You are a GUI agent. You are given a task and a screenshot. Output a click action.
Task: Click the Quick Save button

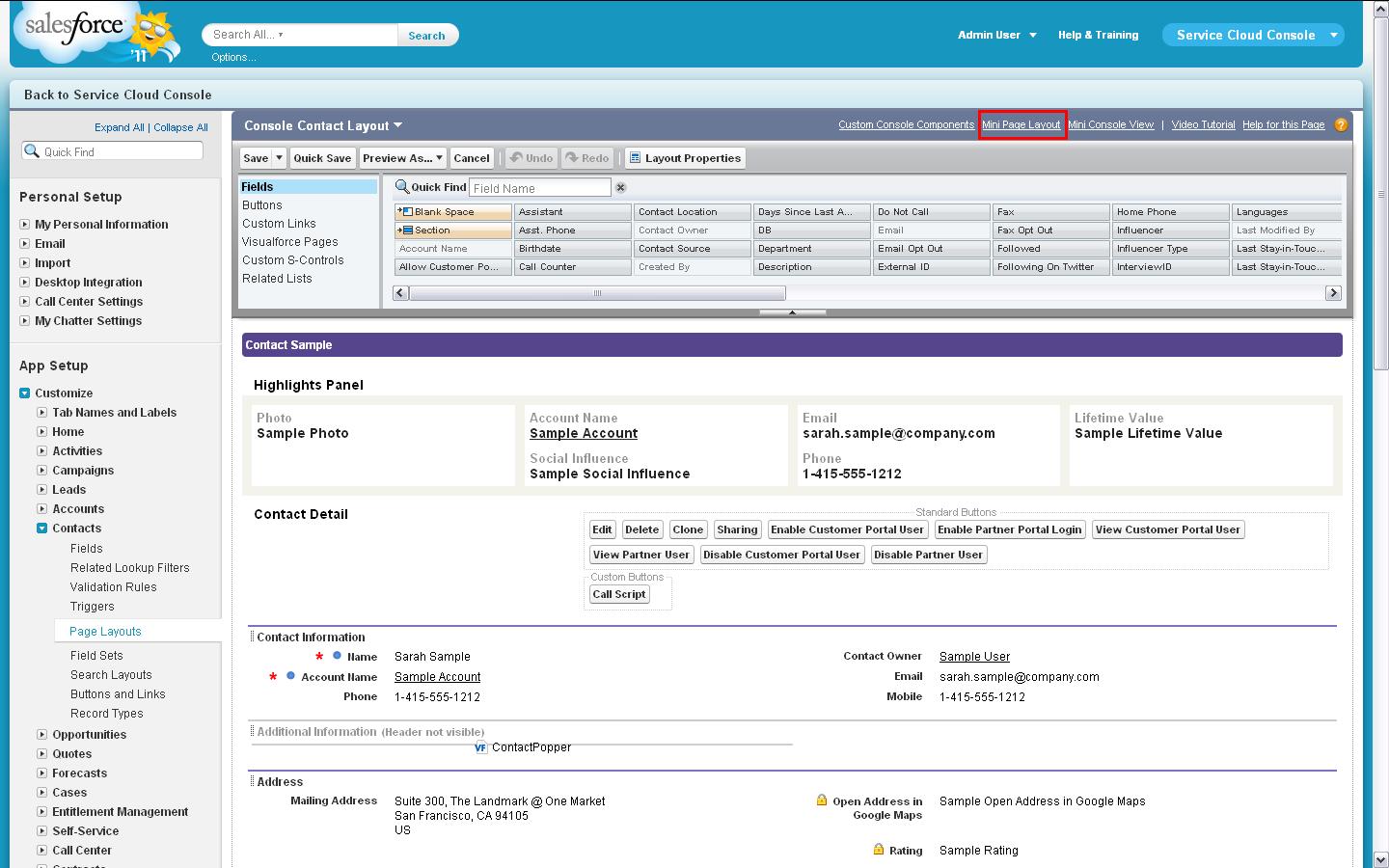[322, 158]
